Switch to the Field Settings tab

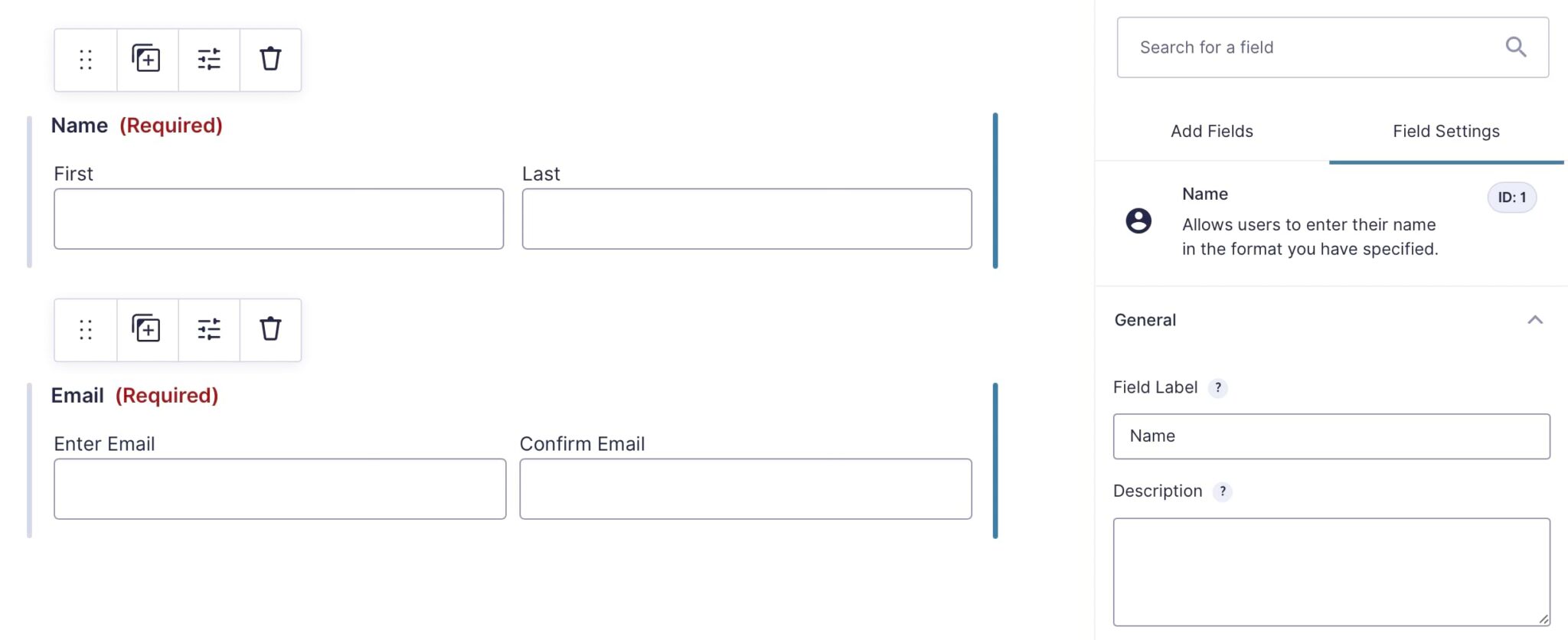click(1445, 131)
